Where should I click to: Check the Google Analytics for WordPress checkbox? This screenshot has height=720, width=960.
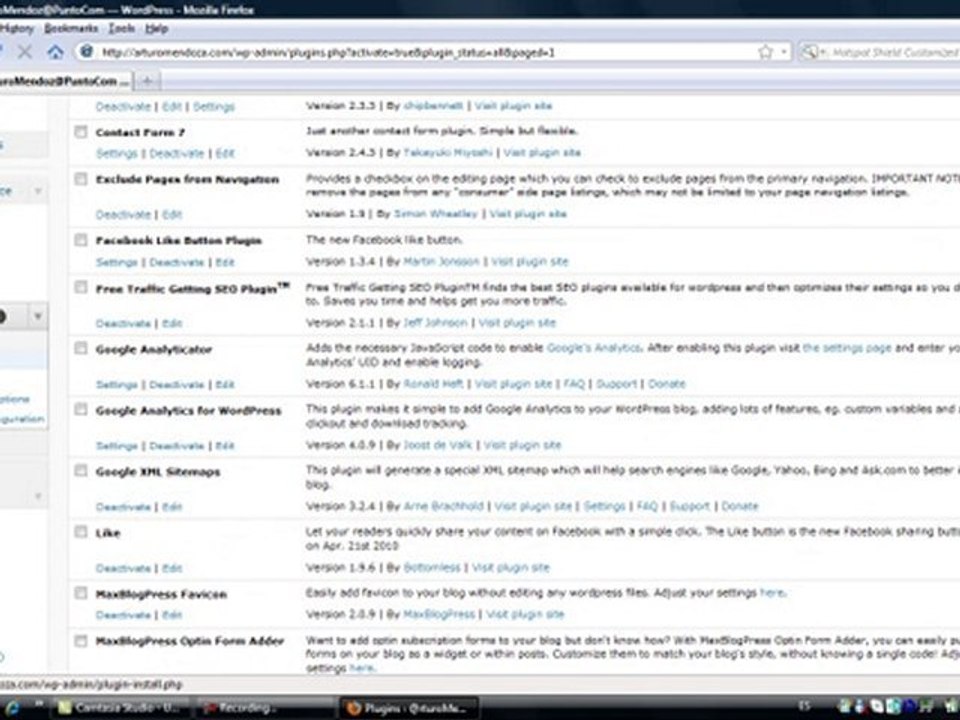pos(81,410)
